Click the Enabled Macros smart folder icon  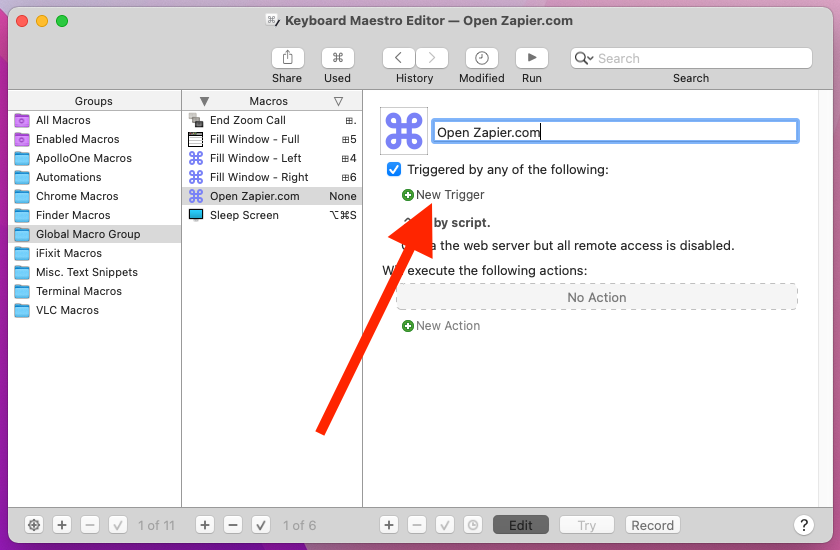(x=22, y=139)
